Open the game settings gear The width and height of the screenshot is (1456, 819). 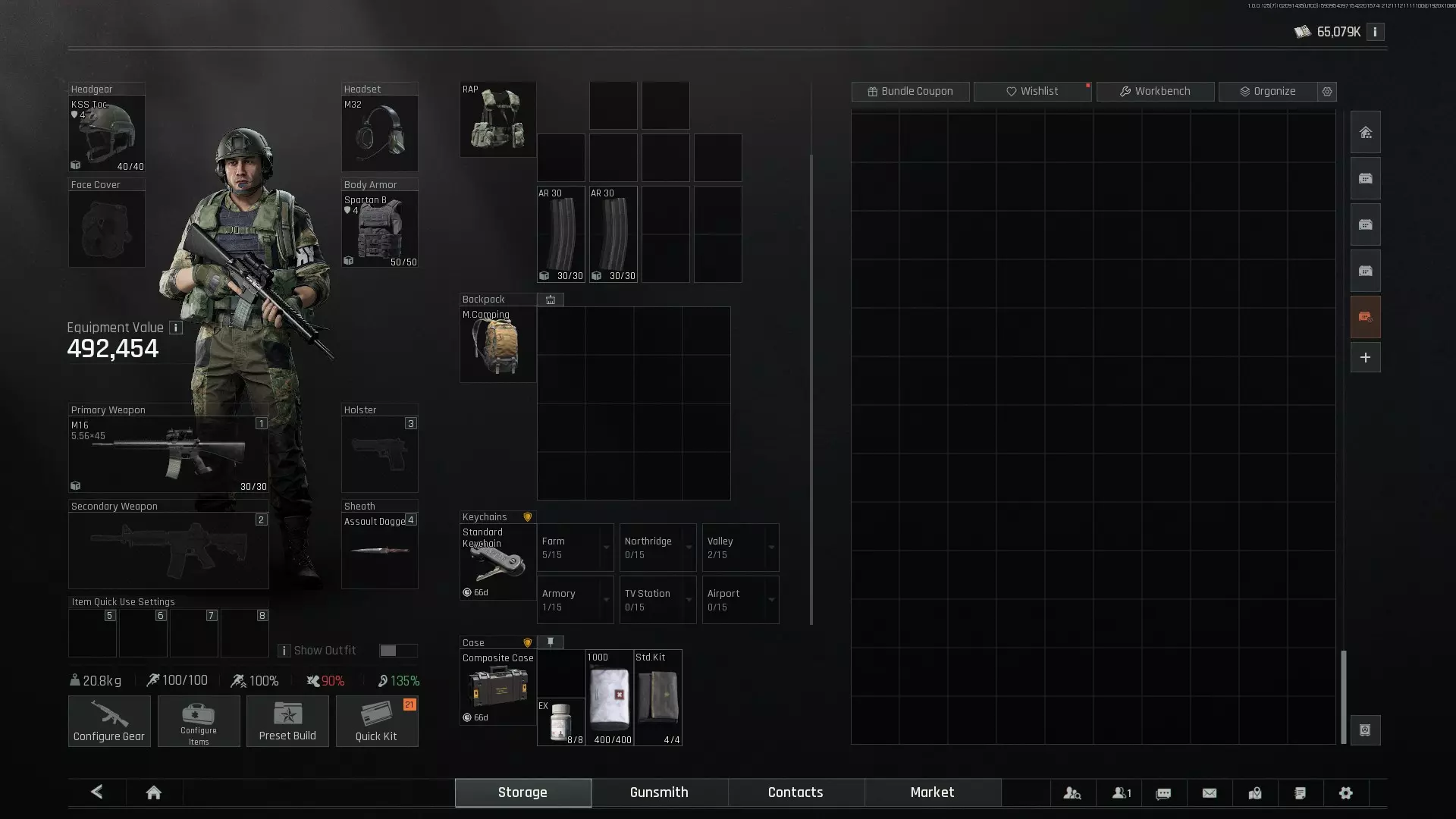pos(1346,792)
